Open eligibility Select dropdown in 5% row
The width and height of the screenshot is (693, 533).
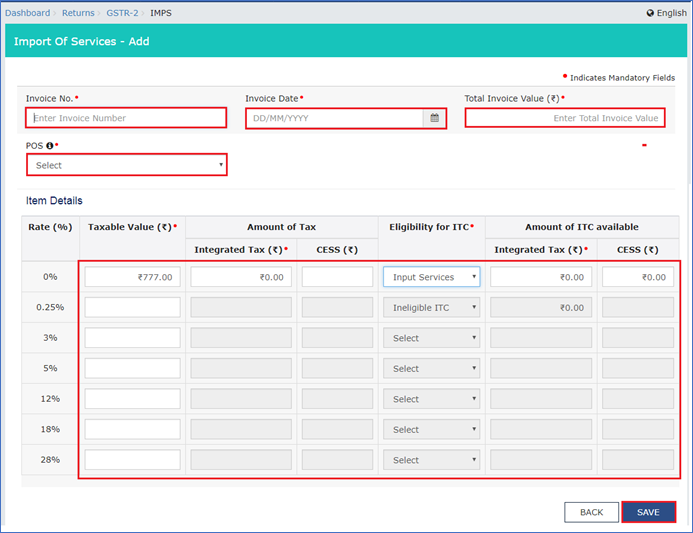432,368
